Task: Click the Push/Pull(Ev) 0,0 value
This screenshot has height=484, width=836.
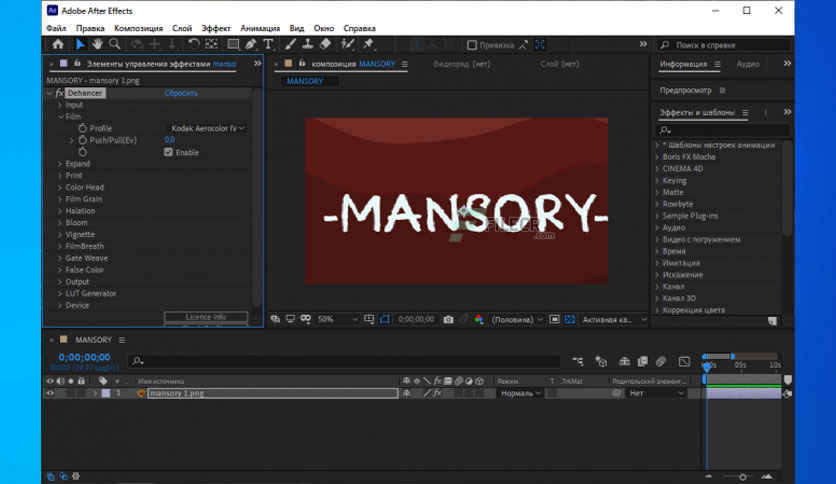Action: coord(169,140)
